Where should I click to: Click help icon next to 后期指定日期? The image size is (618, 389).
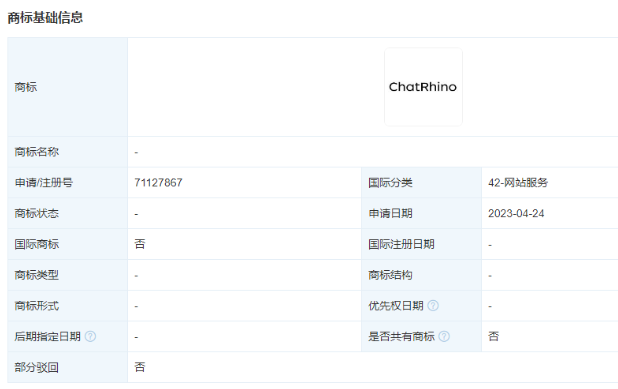tap(90, 337)
